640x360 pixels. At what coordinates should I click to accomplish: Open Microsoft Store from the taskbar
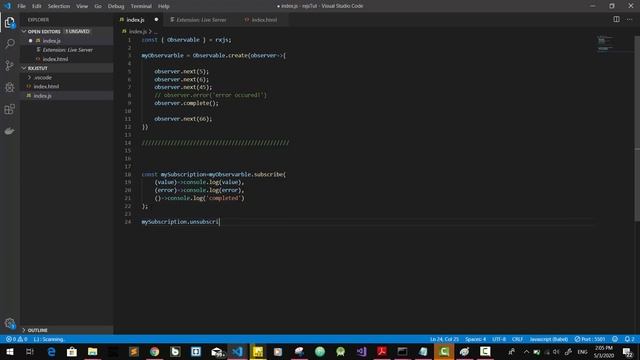(72, 351)
